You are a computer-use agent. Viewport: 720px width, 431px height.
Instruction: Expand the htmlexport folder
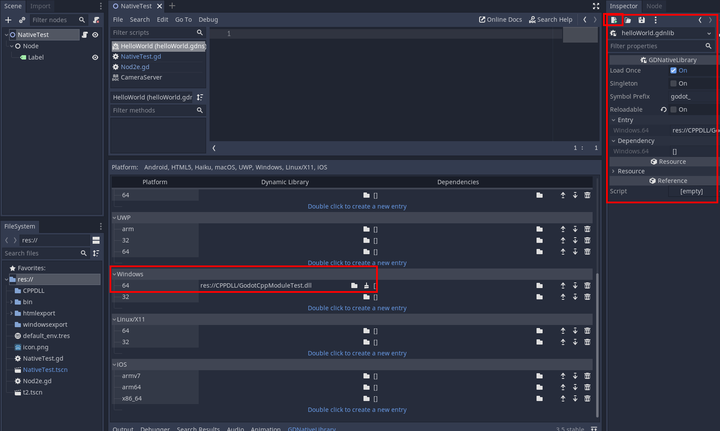tap(11, 313)
